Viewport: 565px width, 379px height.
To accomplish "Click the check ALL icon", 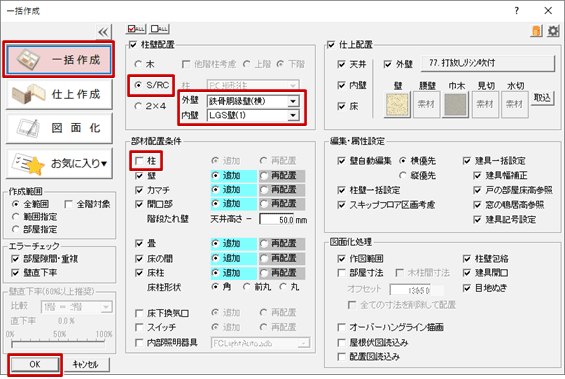I will tap(136, 29).
